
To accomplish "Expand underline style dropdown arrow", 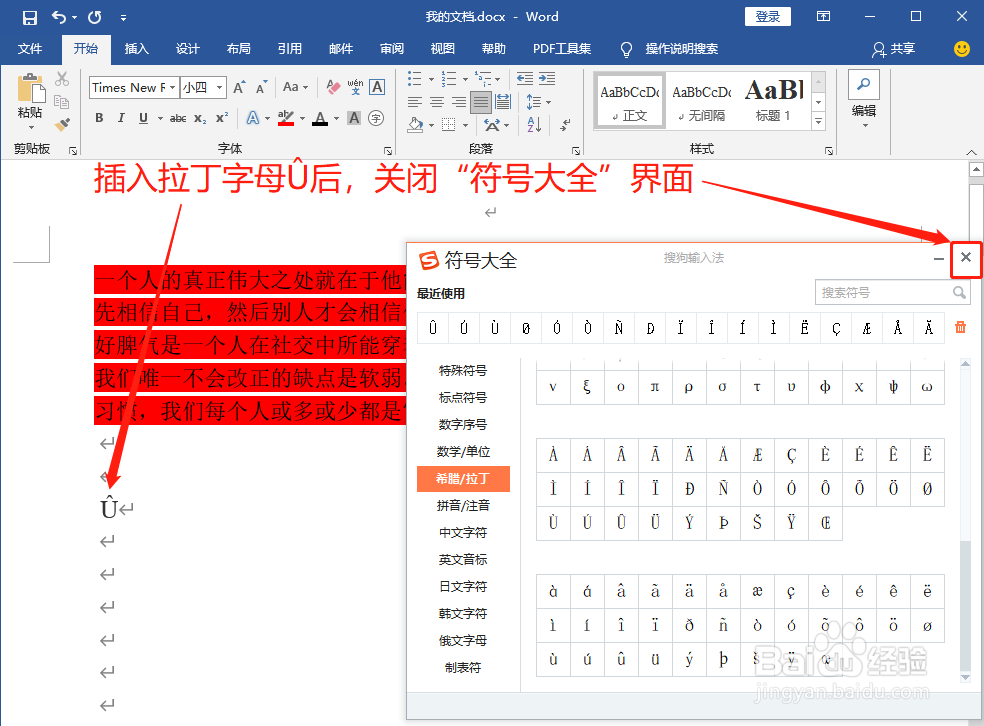I will pos(160,118).
